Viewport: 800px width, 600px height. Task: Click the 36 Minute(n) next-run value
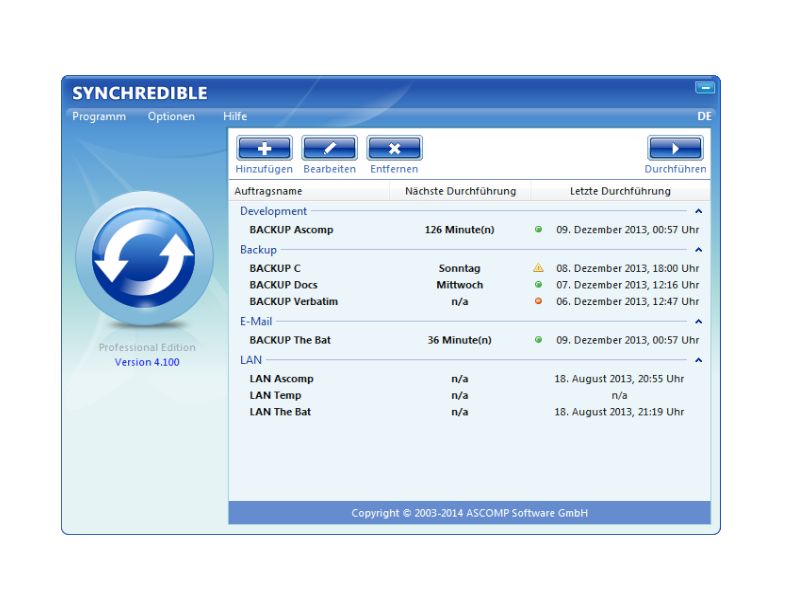[x=460, y=340]
